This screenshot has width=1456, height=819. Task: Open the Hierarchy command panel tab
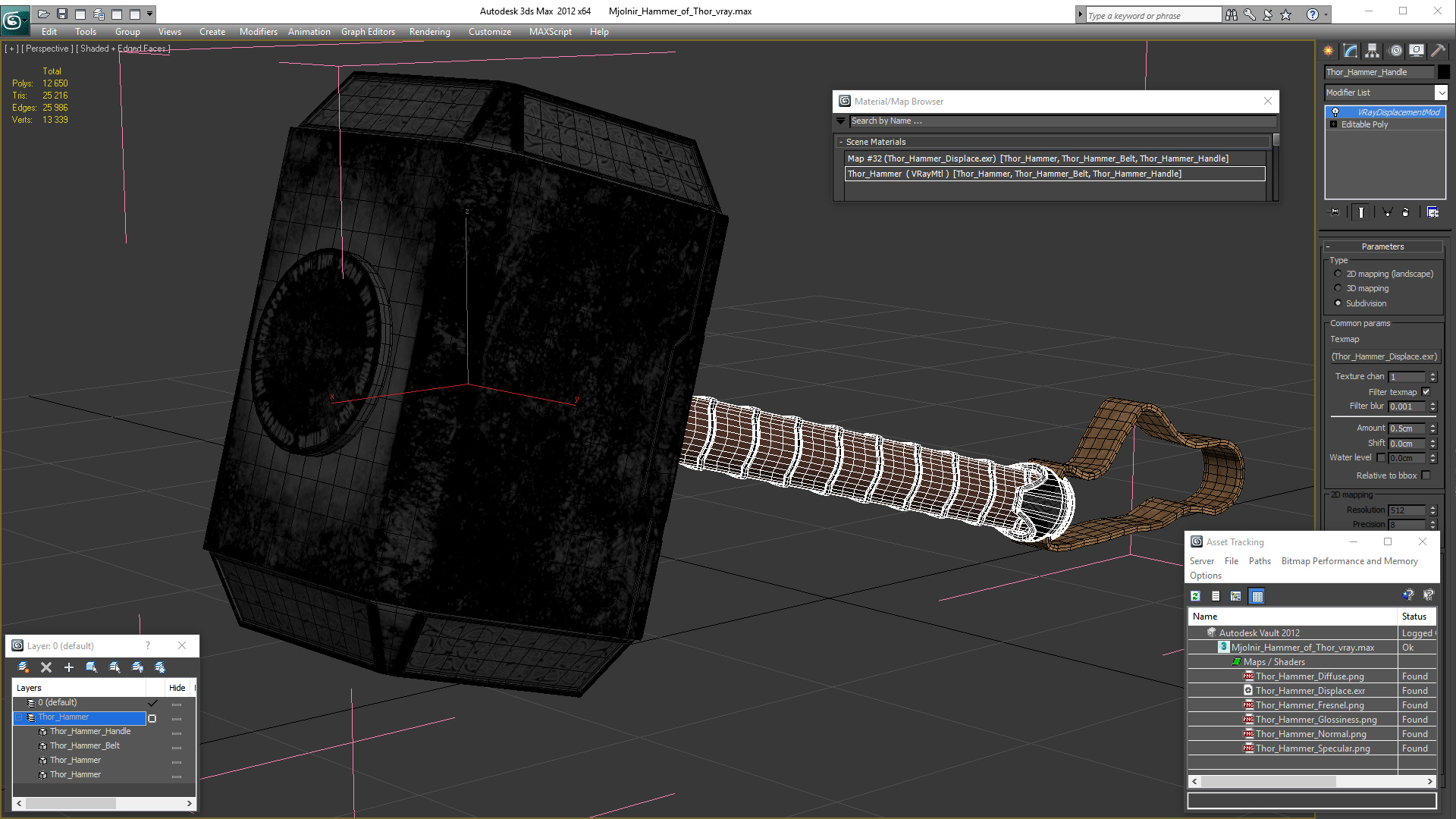pos(1373,51)
